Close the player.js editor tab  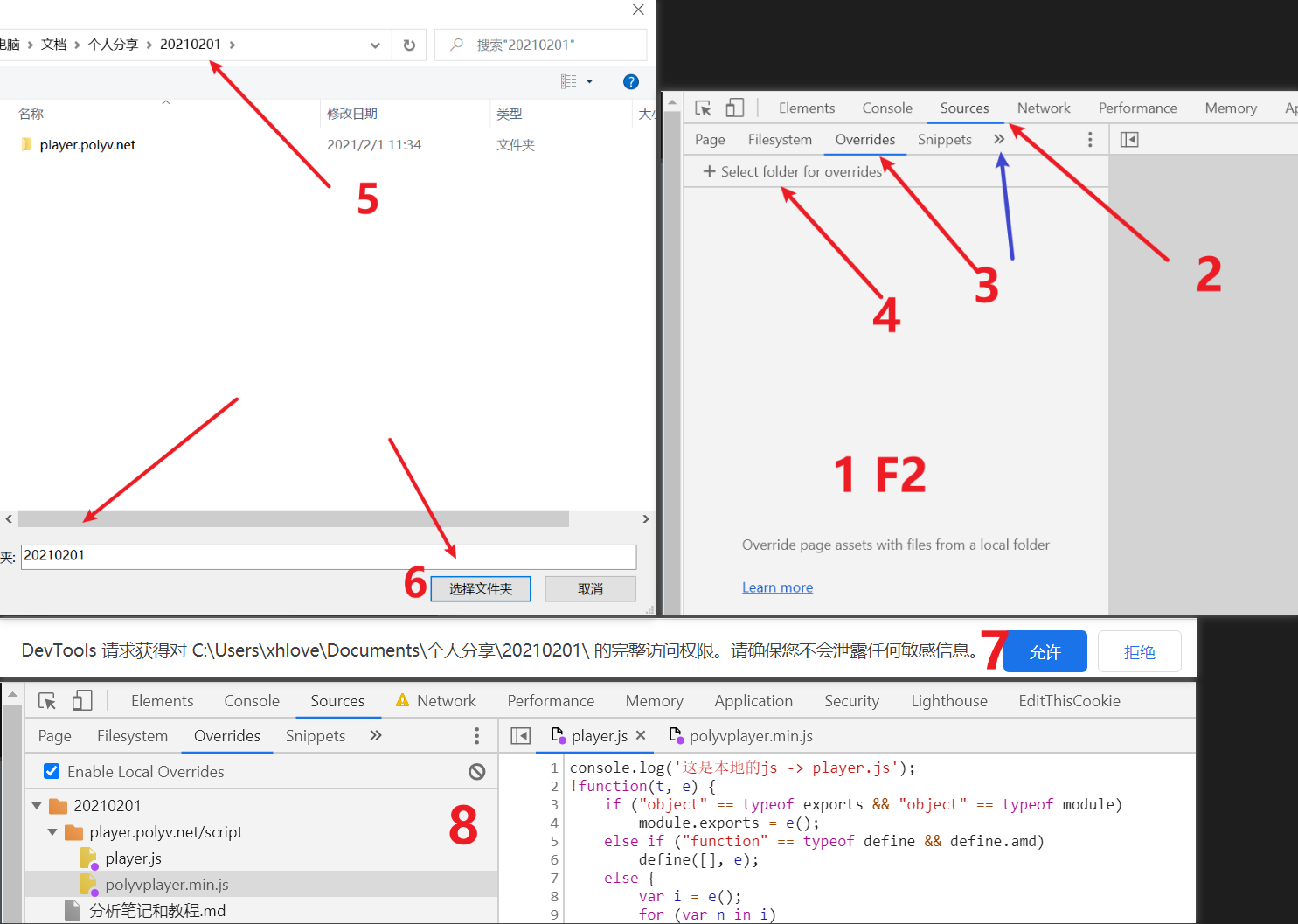pyautogui.click(x=641, y=736)
